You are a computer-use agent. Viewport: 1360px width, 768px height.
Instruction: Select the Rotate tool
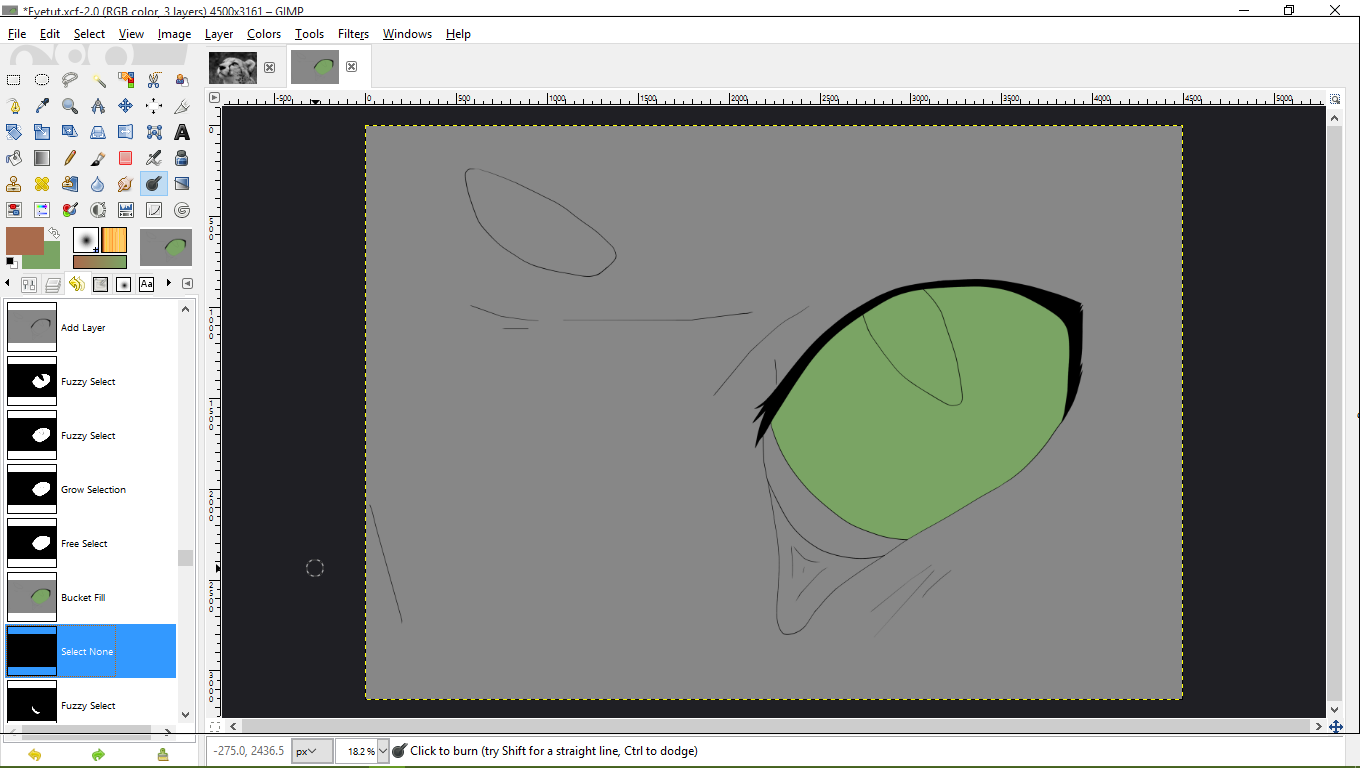(x=14, y=132)
